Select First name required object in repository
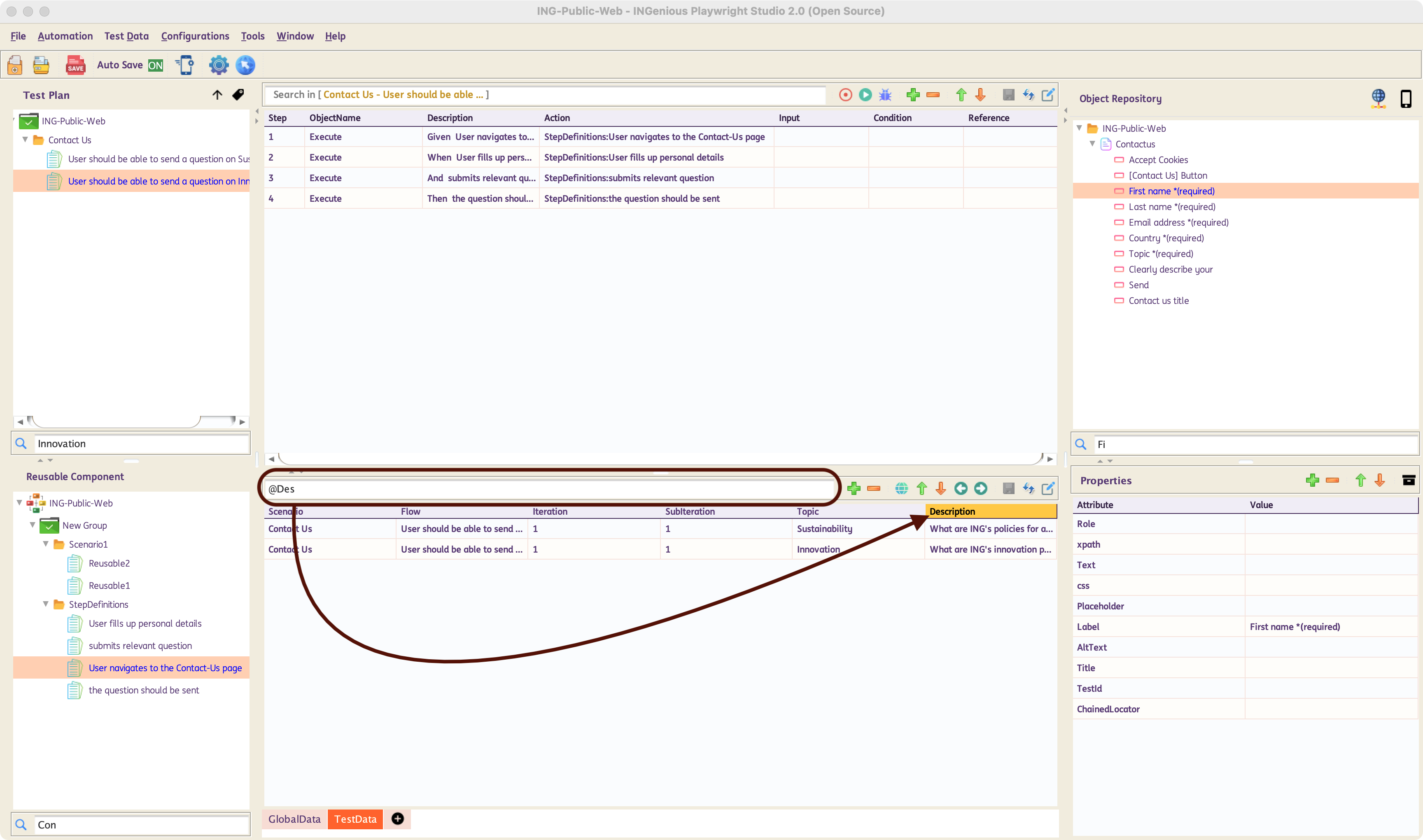Screen dimensions: 1423x840 [x=1170, y=190]
